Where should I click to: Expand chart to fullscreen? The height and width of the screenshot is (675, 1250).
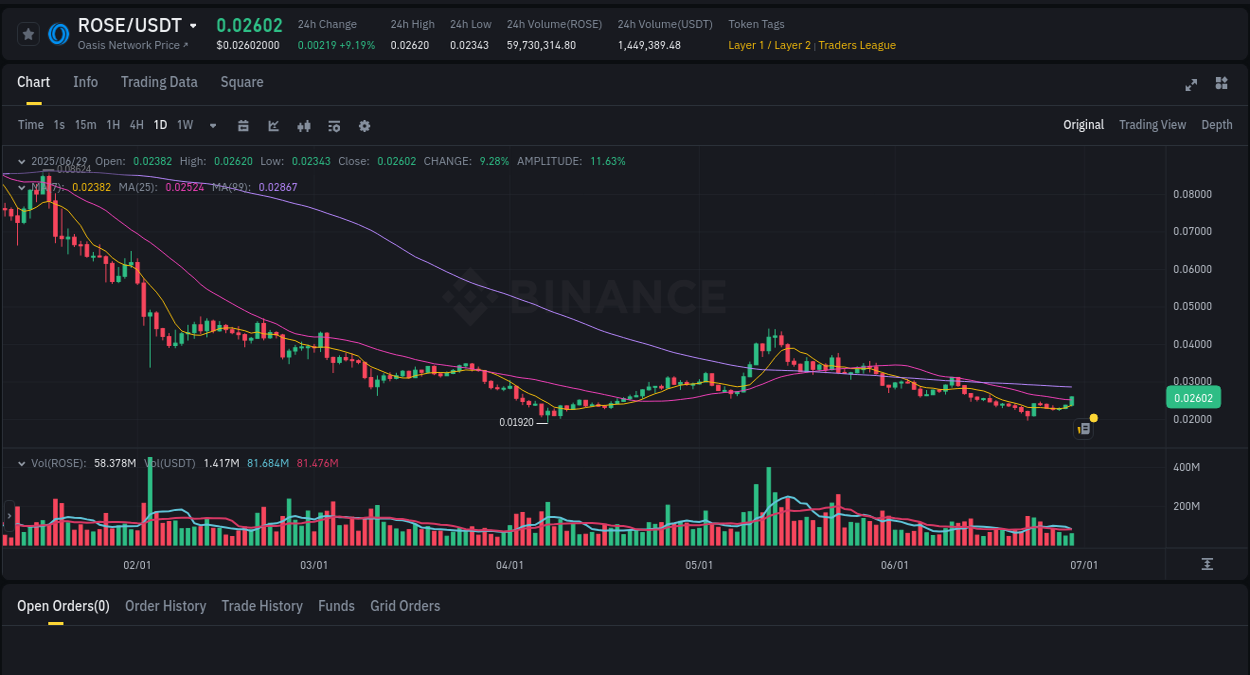(x=1191, y=85)
